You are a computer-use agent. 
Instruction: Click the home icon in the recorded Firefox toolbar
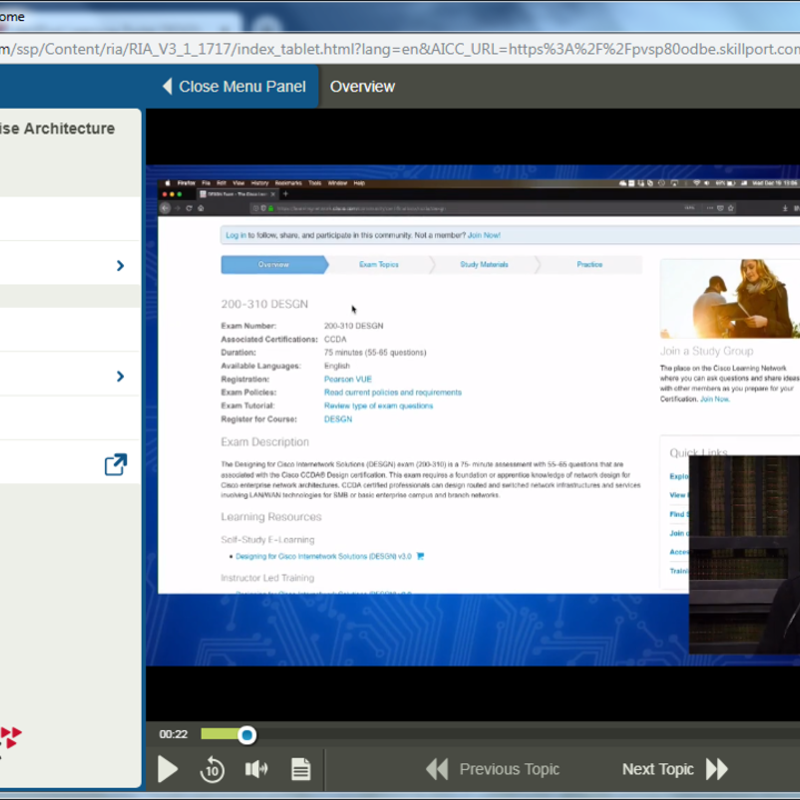point(201,208)
